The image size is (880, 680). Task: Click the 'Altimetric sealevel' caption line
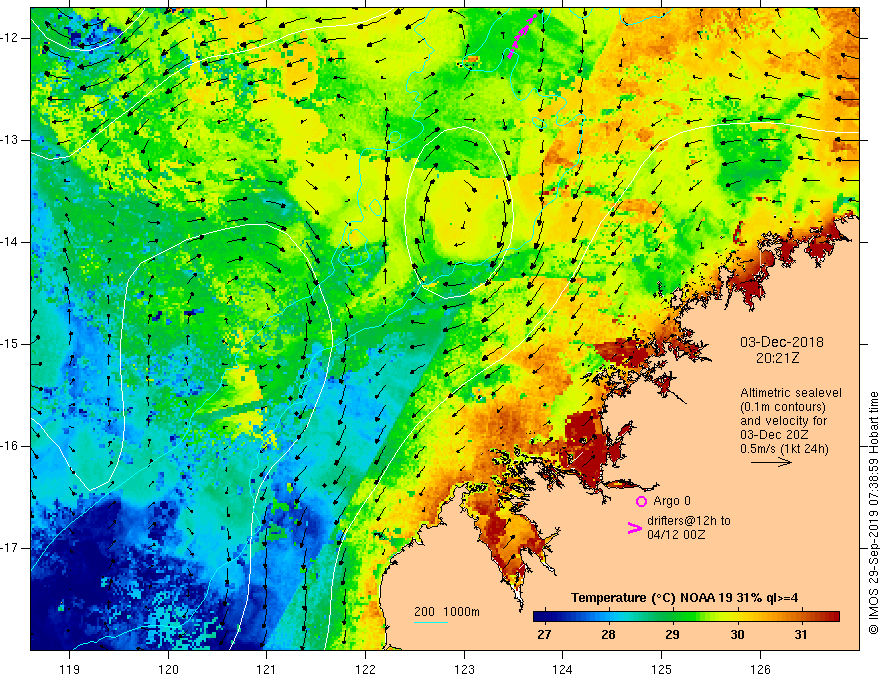tap(791, 393)
